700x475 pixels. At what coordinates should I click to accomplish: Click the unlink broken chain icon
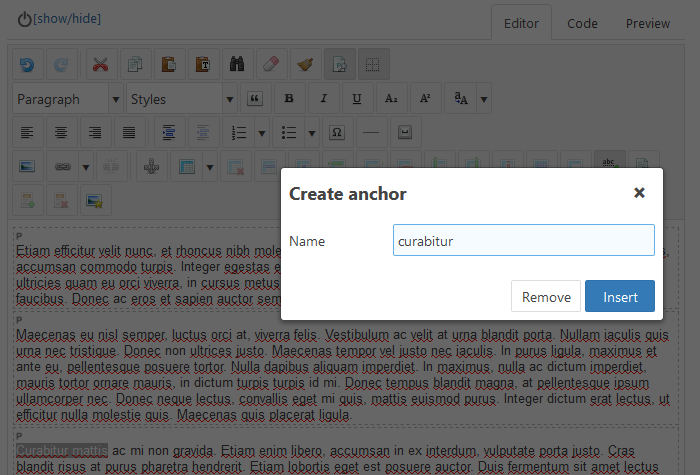[x=111, y=167]
